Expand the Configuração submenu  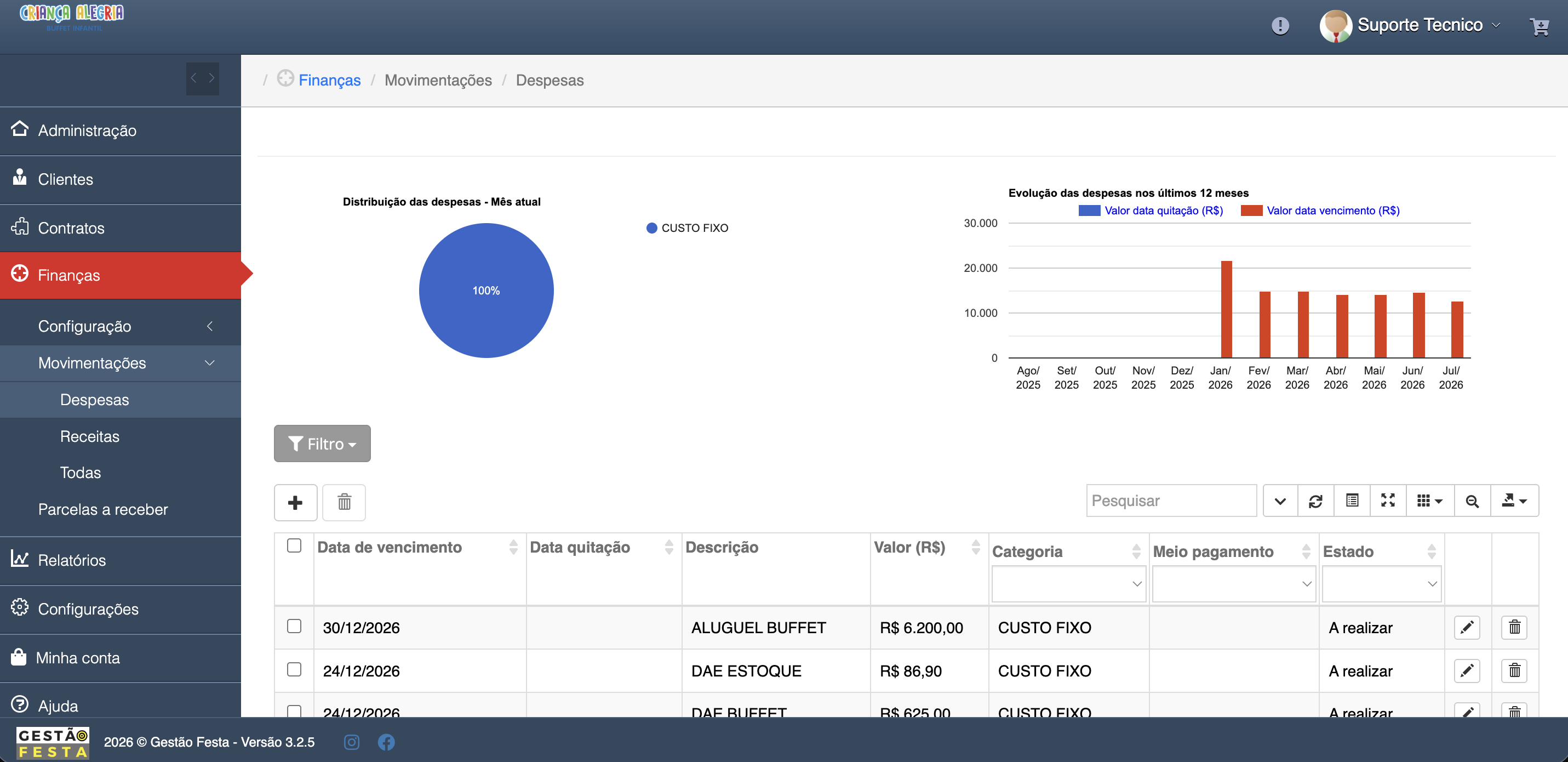tap(121, 327)
